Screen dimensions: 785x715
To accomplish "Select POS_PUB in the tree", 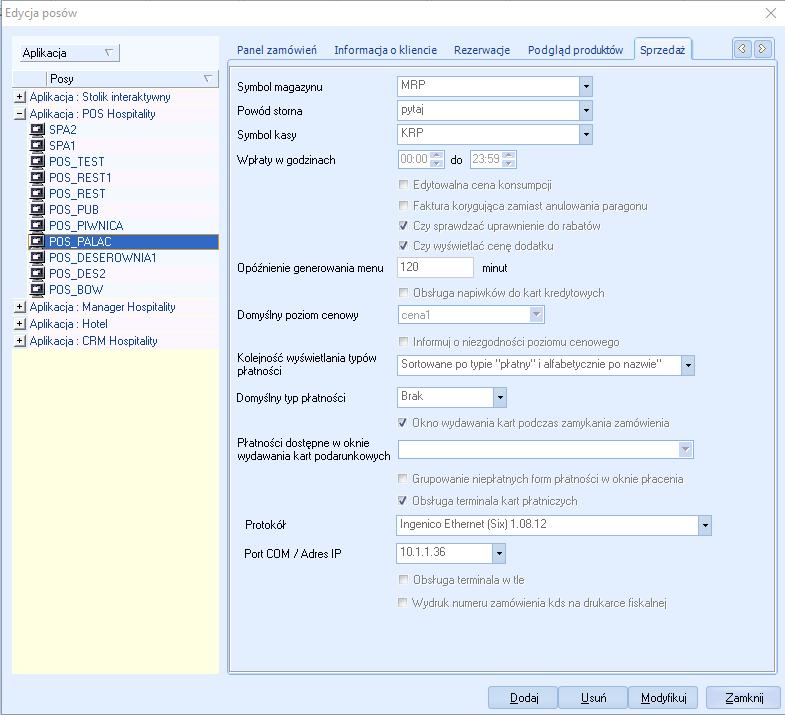I will click(74, 210).
